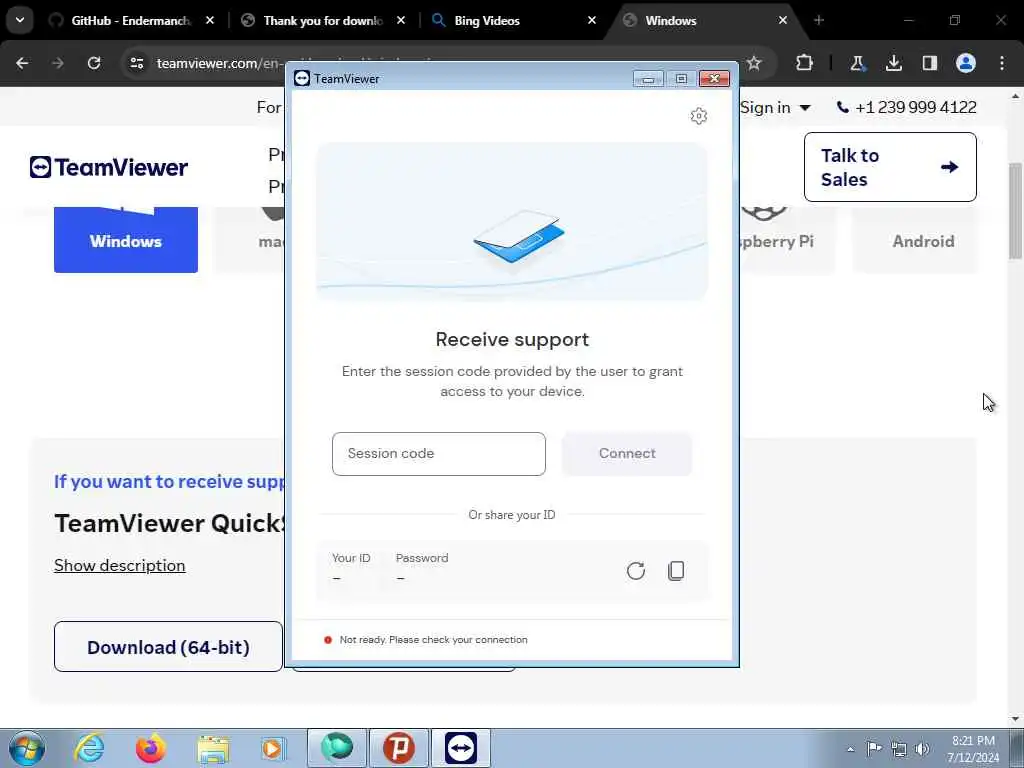Refresh the TeamViewer ID and password
1024x768 pixels.
635,571
